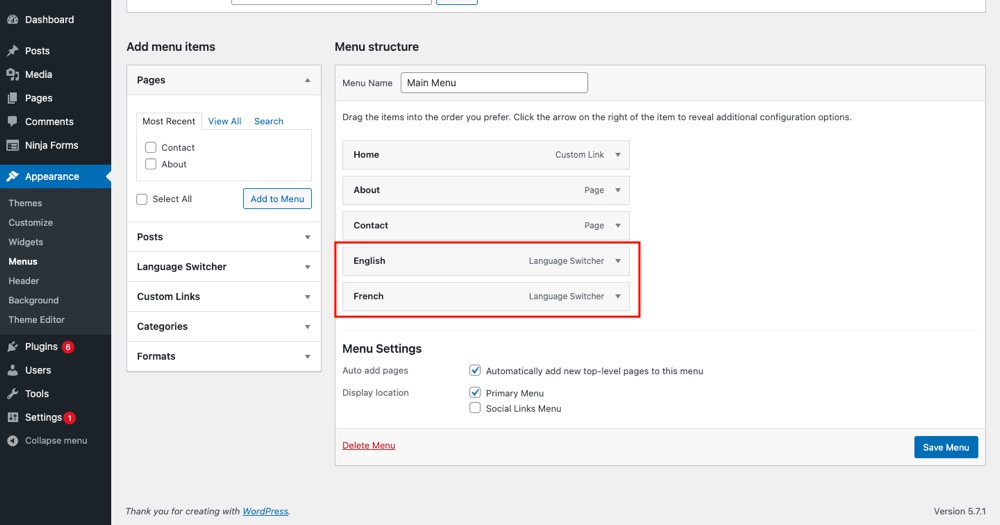Click the Ninja Forms icon
Image resolution: width=1000 pixels, height=525 pixels.
12,145
